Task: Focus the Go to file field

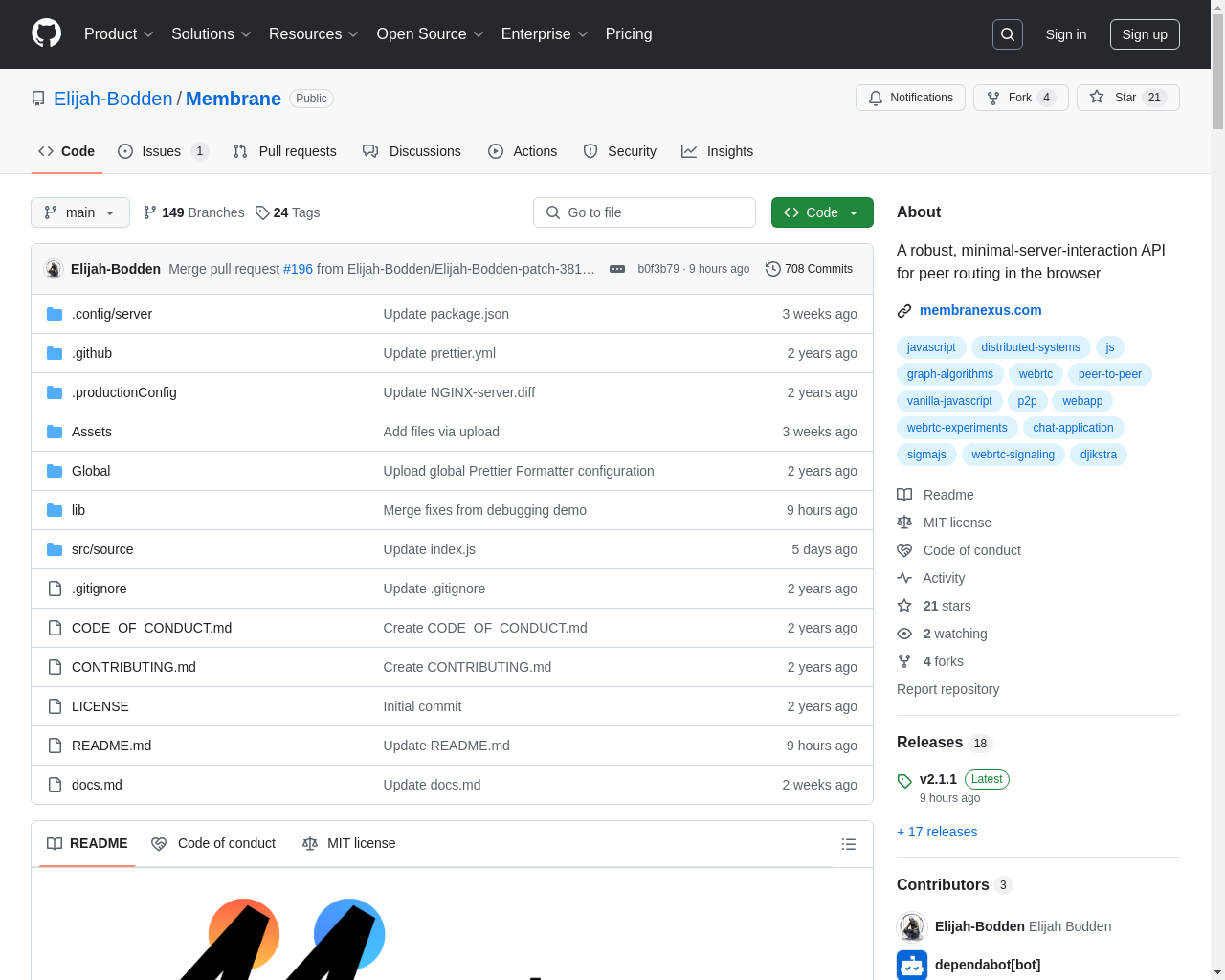Action: click(x=644, y=212)
